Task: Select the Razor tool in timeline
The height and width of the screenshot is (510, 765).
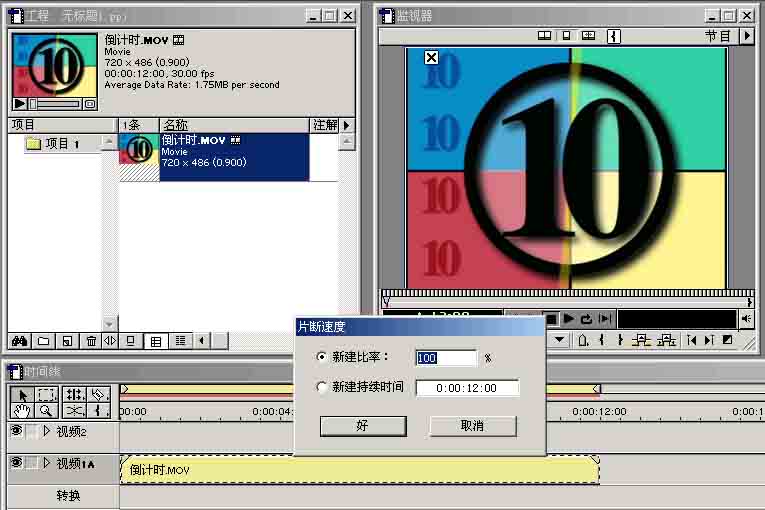Action: tap(99, 394)
